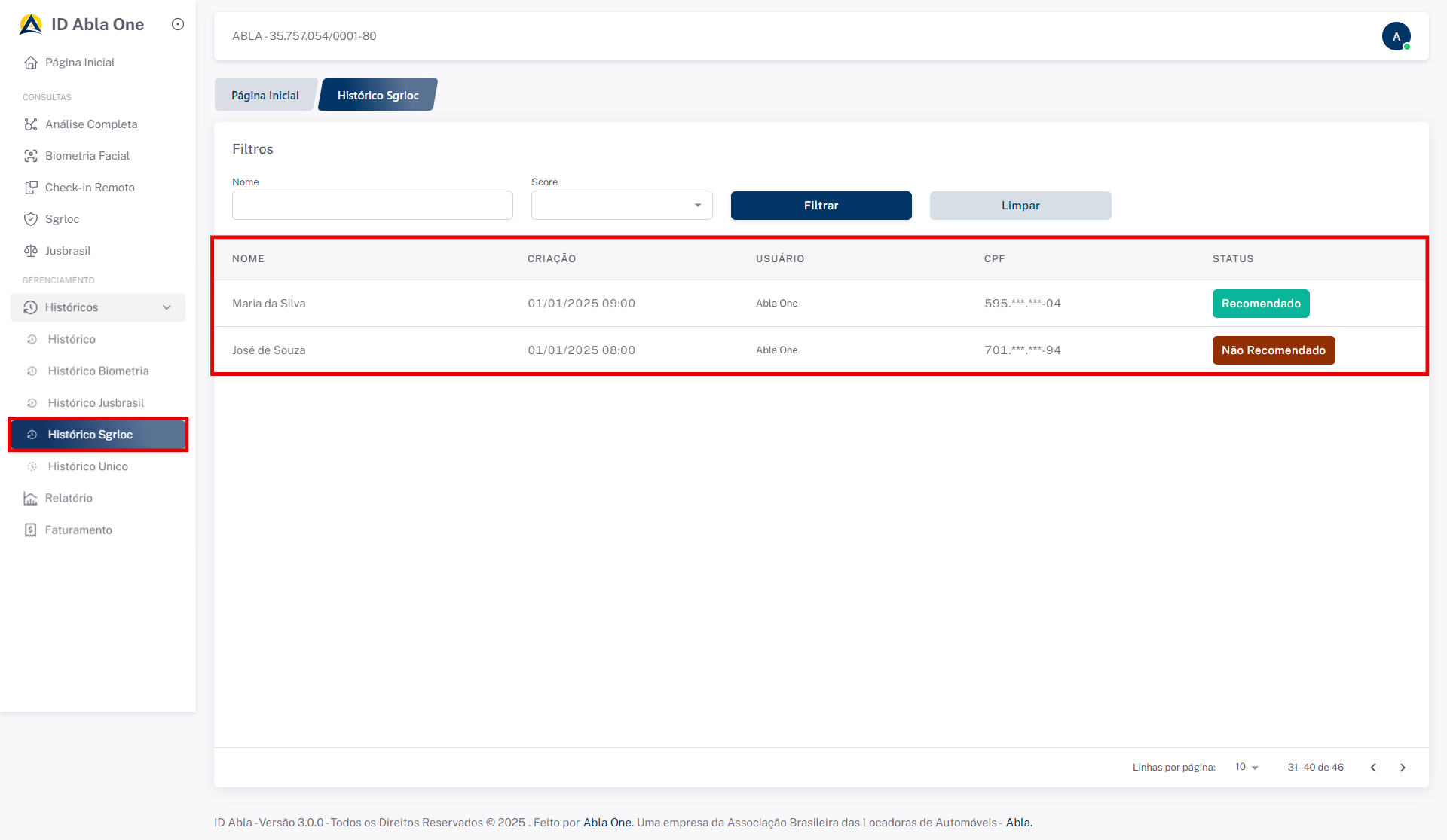Image resolution: width=1447 pixels, height=840 pixels.
Task: Click the Check-in Remoto icon
Action: 30,188
